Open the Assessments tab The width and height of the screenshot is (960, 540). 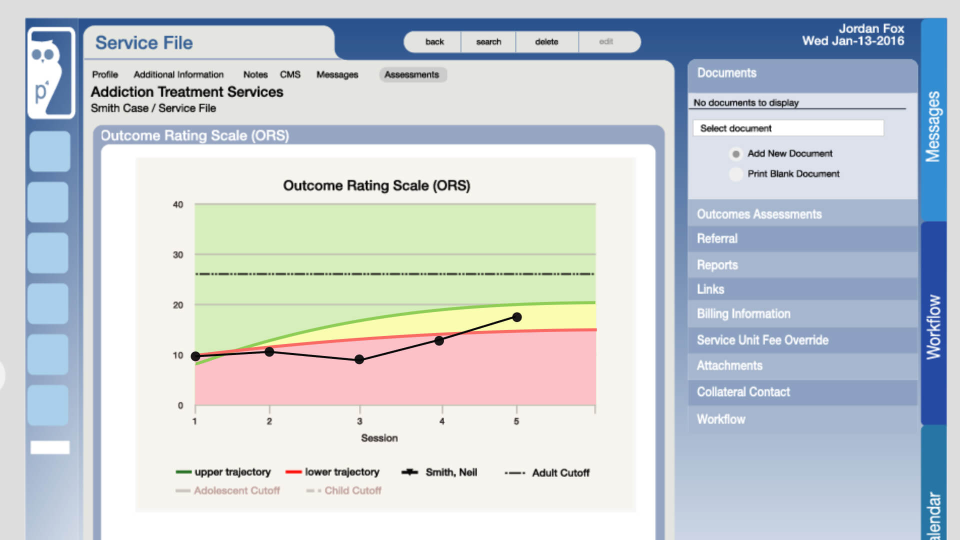411,75
